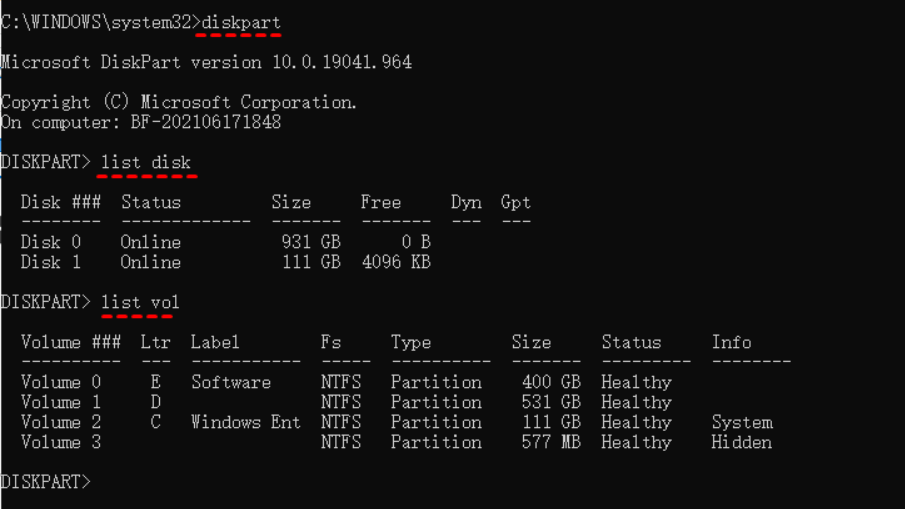This screenshot has height=509, width=905.
Task: Click the 'Software' volume label
Action: coord(231,382)
